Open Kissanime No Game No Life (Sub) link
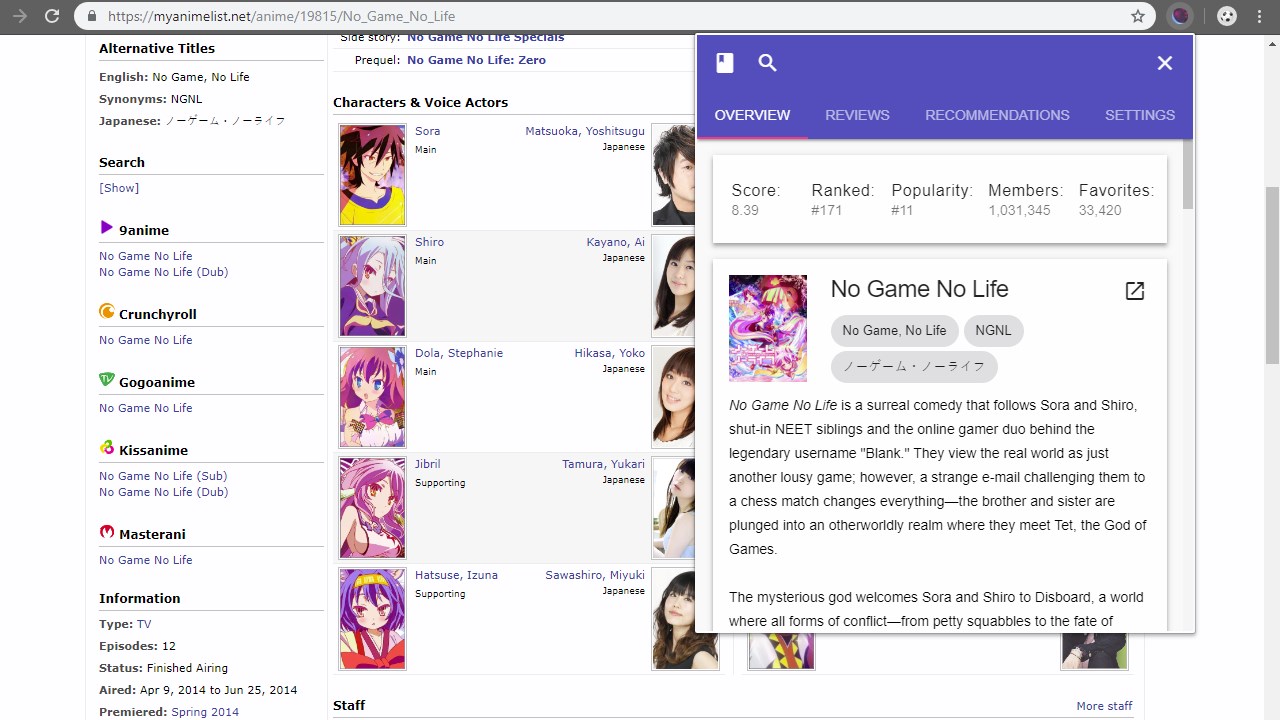 click(164, 476)
